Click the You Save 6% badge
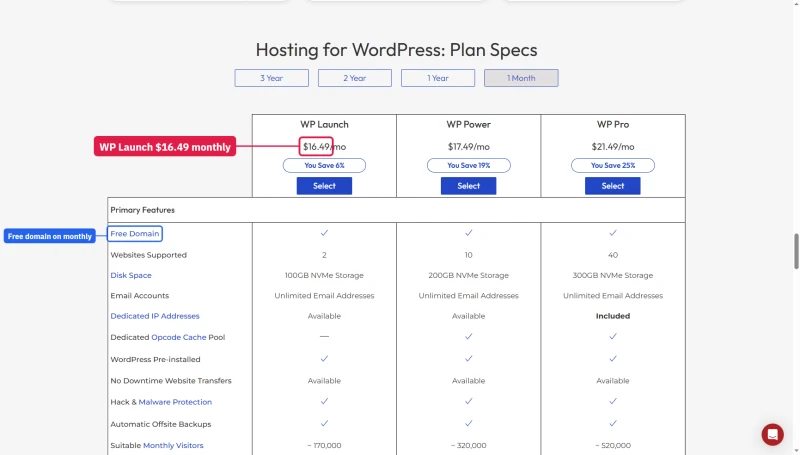This screenshot has height=455, width=800. coord(324,165)
